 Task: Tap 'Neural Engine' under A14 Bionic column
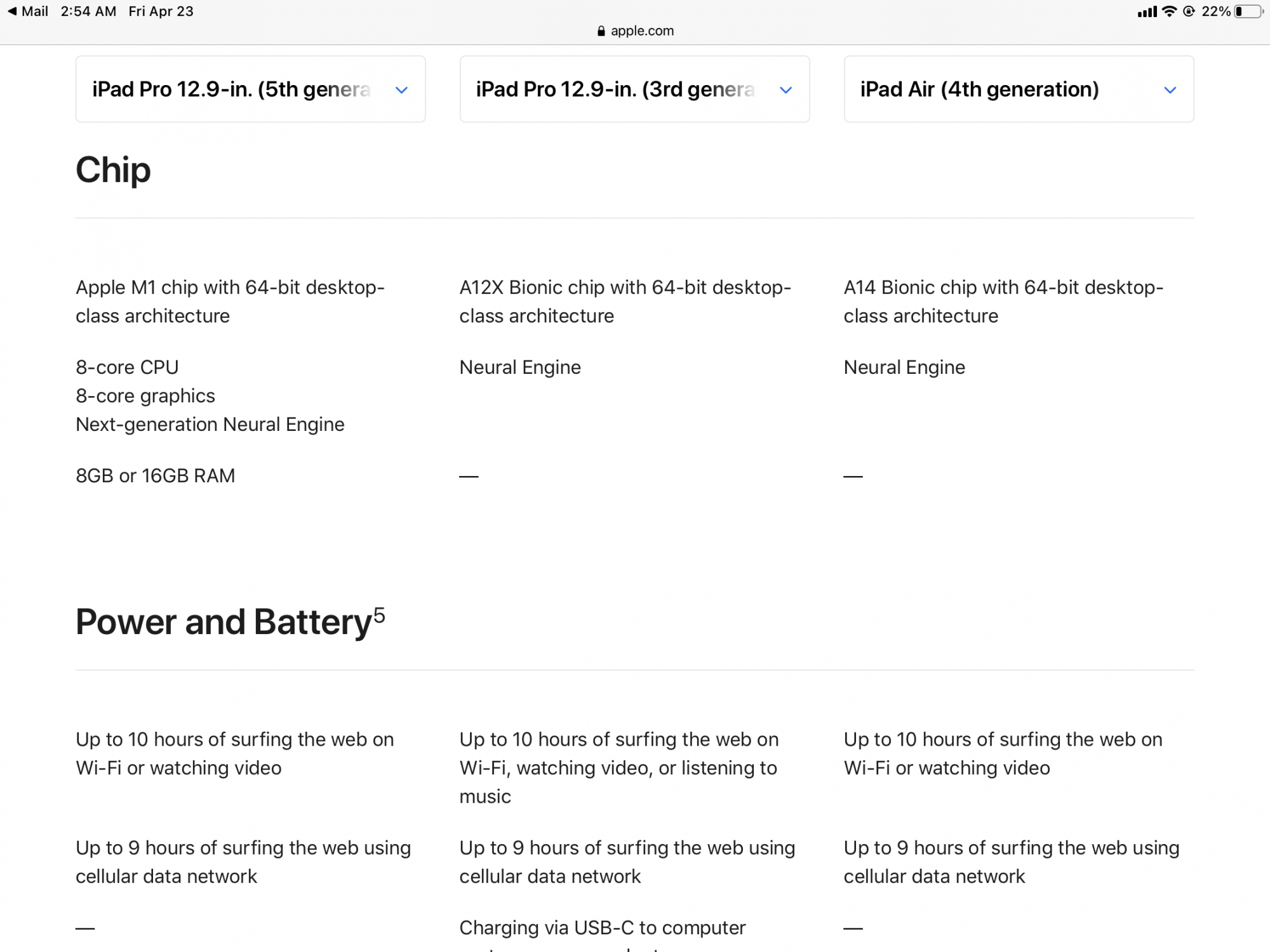(904, 367)
